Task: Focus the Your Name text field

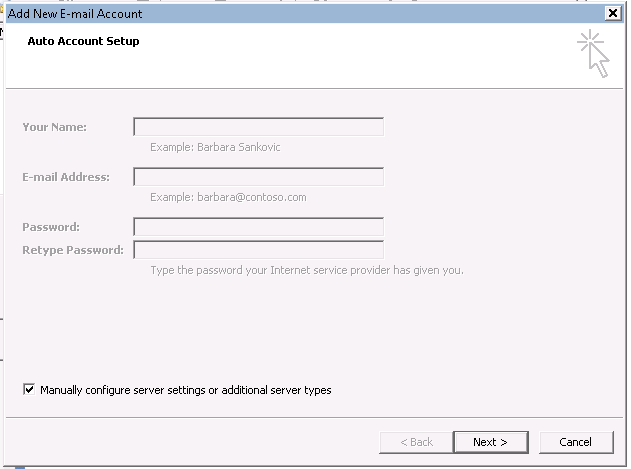Action: coord(258,127)
